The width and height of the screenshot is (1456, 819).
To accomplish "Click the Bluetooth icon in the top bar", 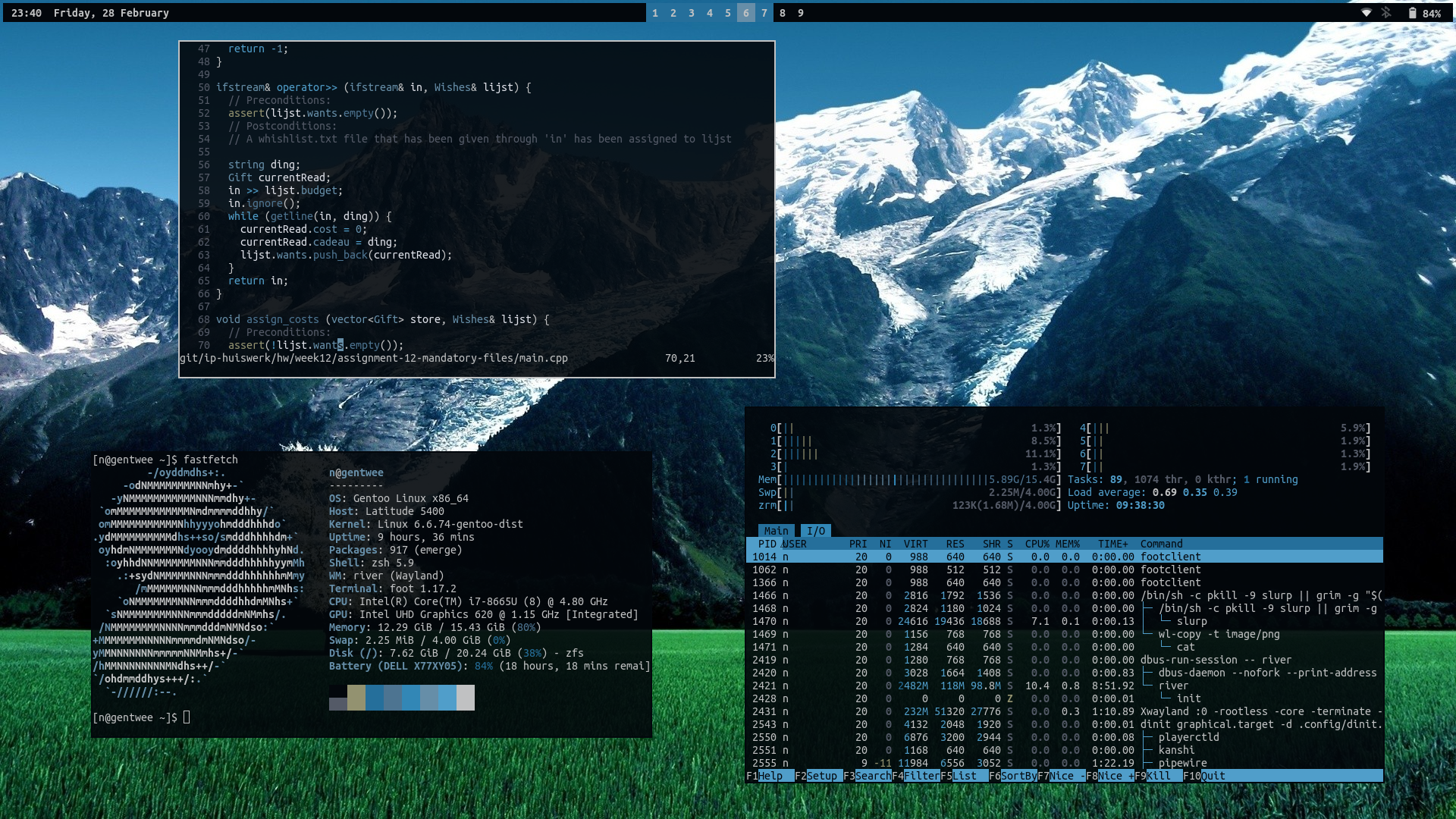I will point(1386,13).
